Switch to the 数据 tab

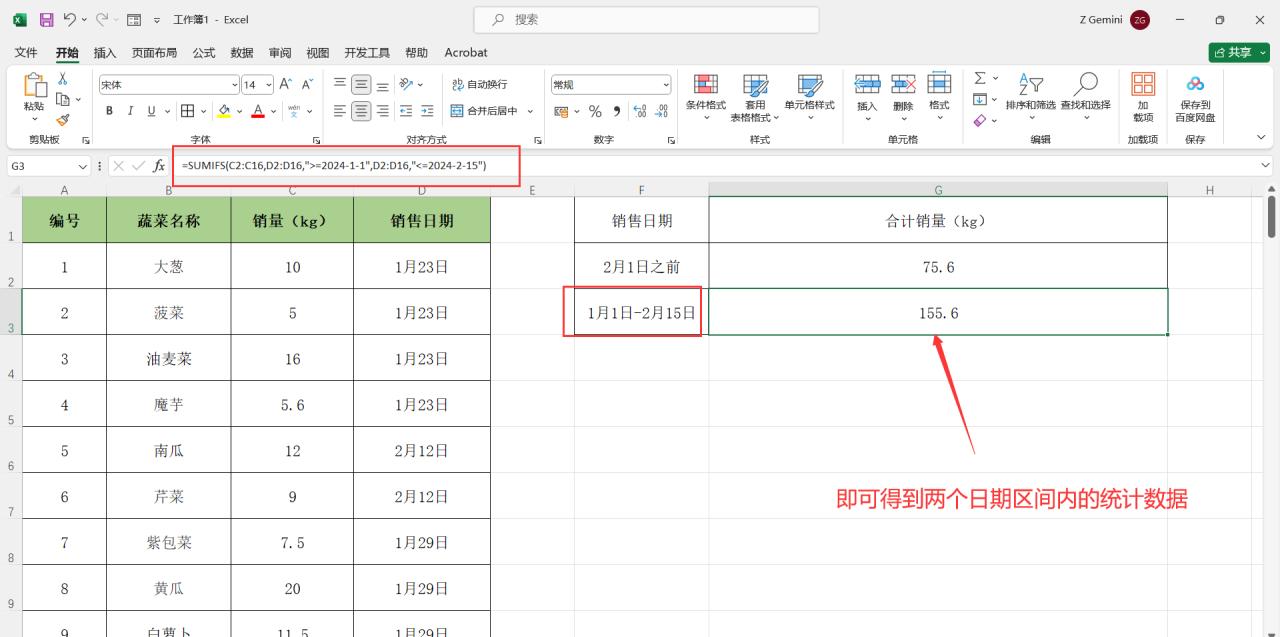pos(242,52)
